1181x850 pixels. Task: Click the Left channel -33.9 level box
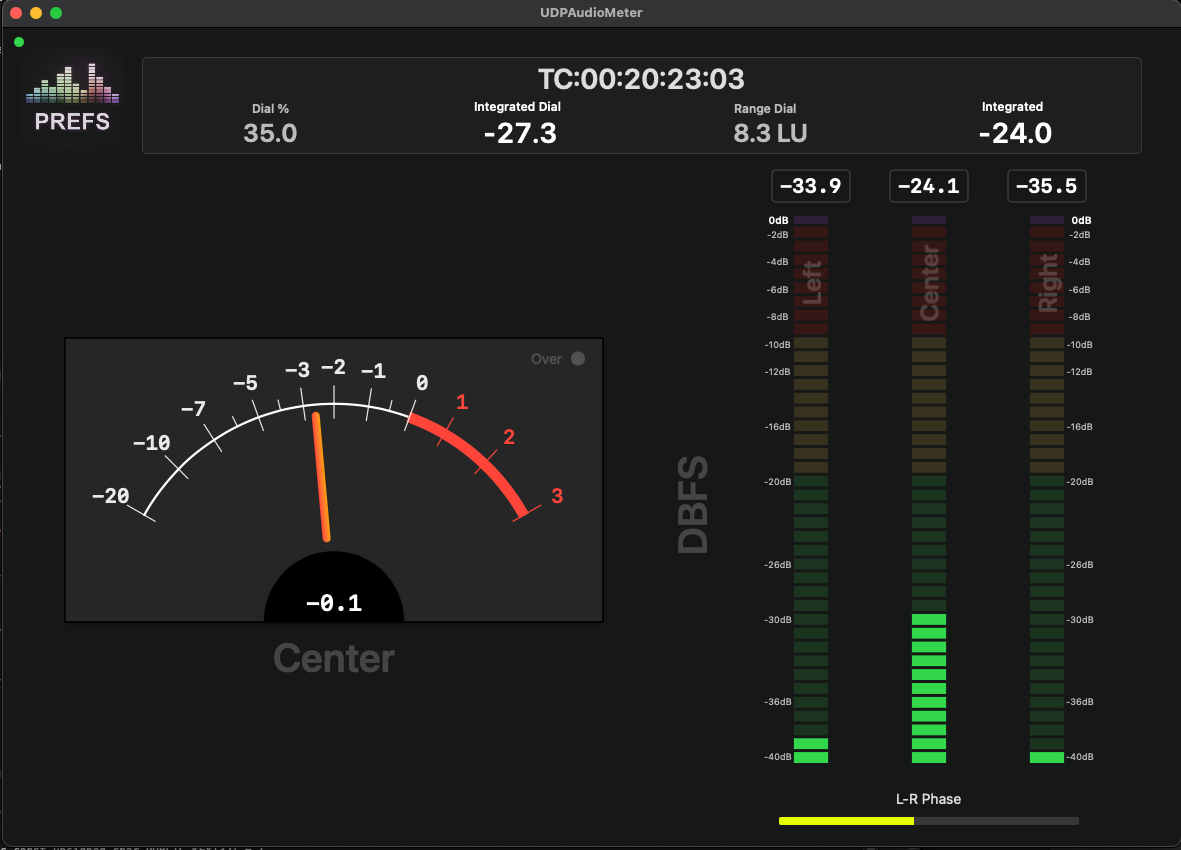point(810,186)
